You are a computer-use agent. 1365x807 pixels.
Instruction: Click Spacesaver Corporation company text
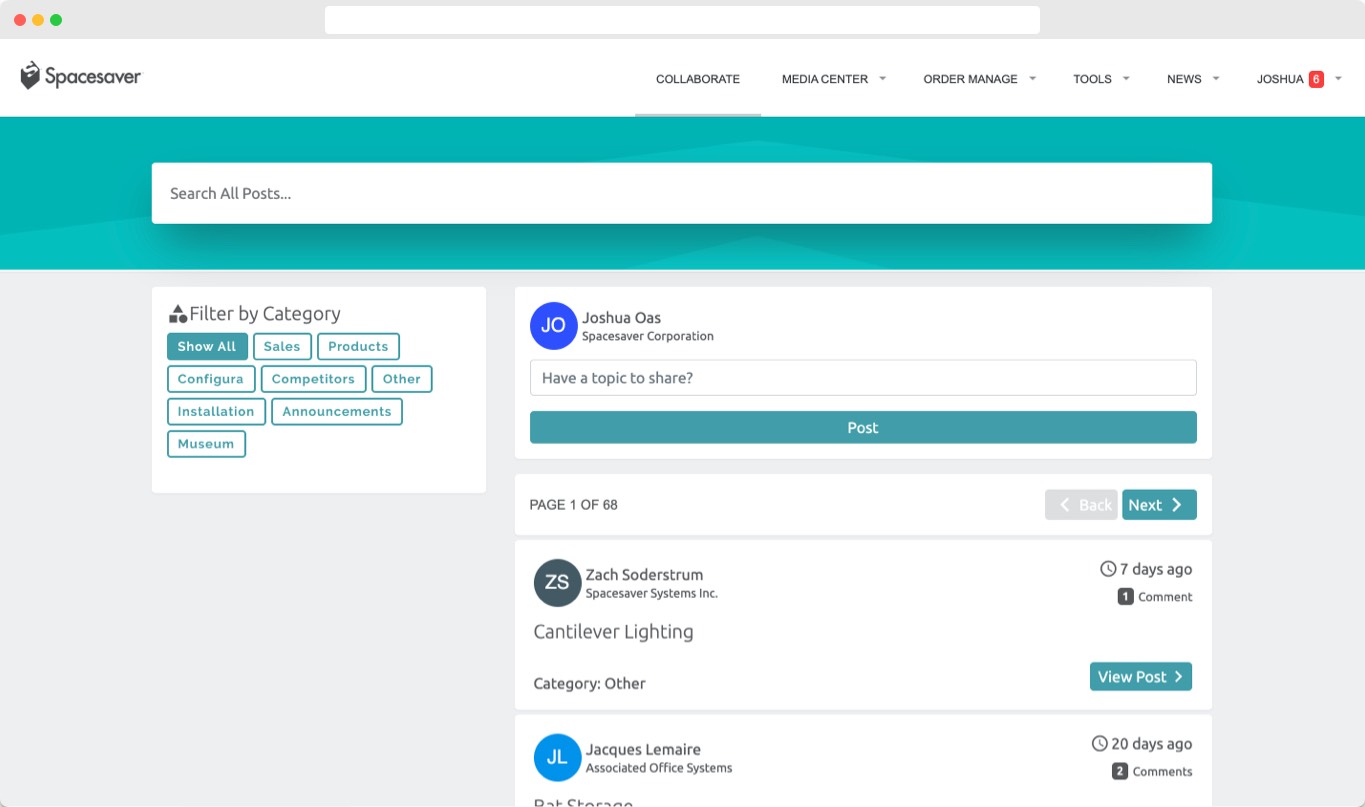pyautogui.click(x=648, y=336)
